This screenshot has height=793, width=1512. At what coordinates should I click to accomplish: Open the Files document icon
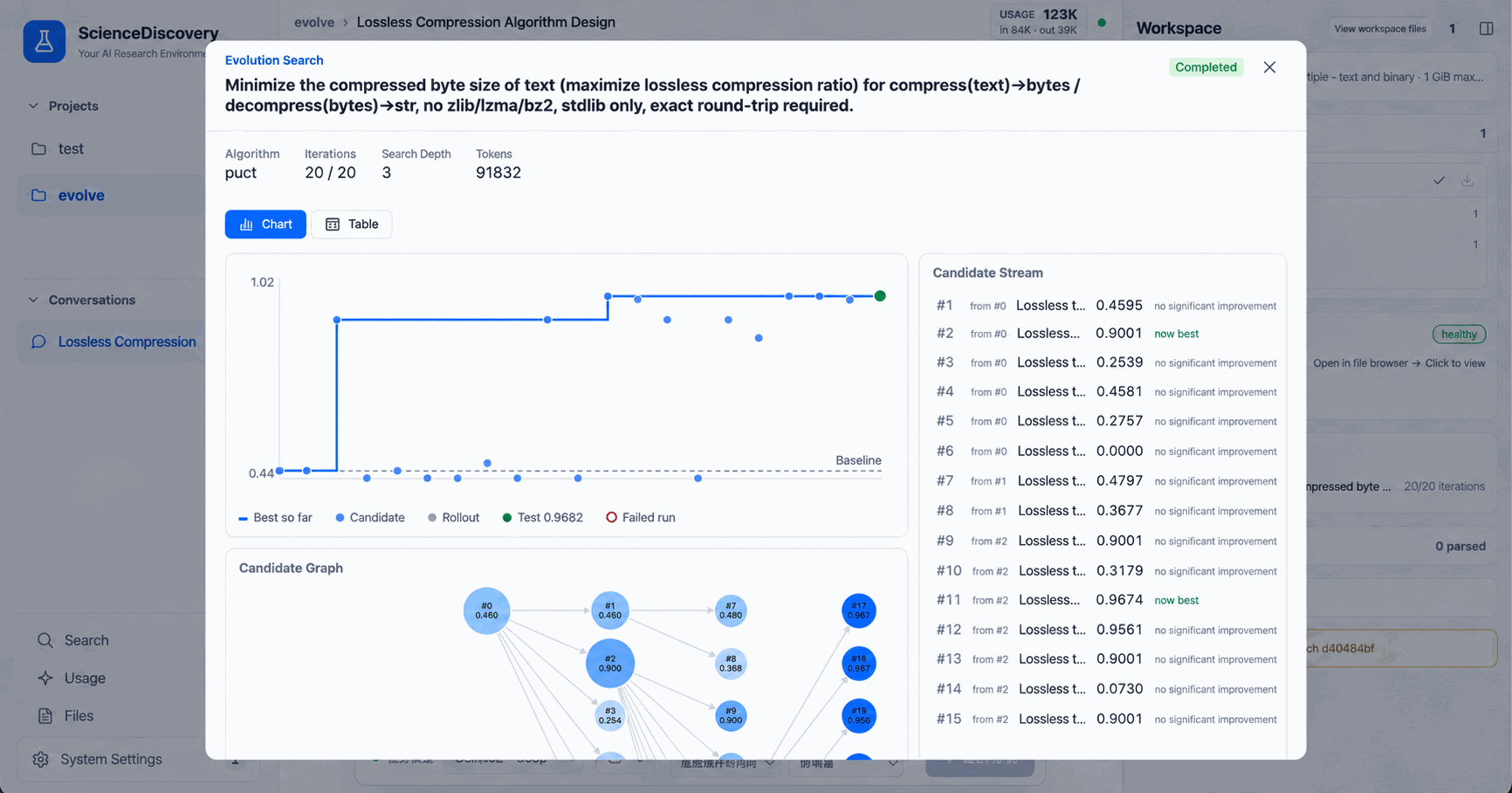(x=45, y=715)
